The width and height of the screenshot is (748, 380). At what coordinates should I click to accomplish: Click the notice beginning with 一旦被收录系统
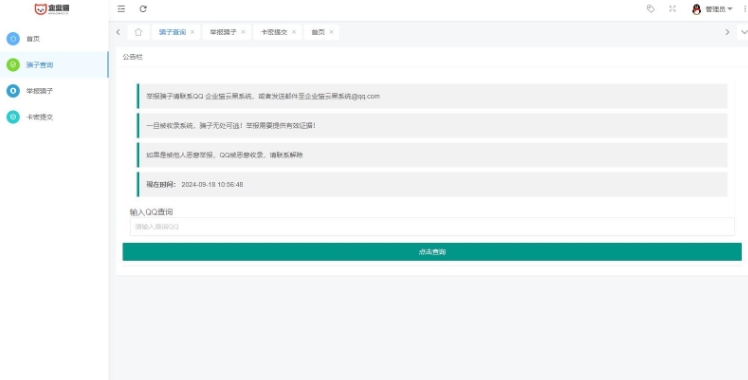pos(432,125)
